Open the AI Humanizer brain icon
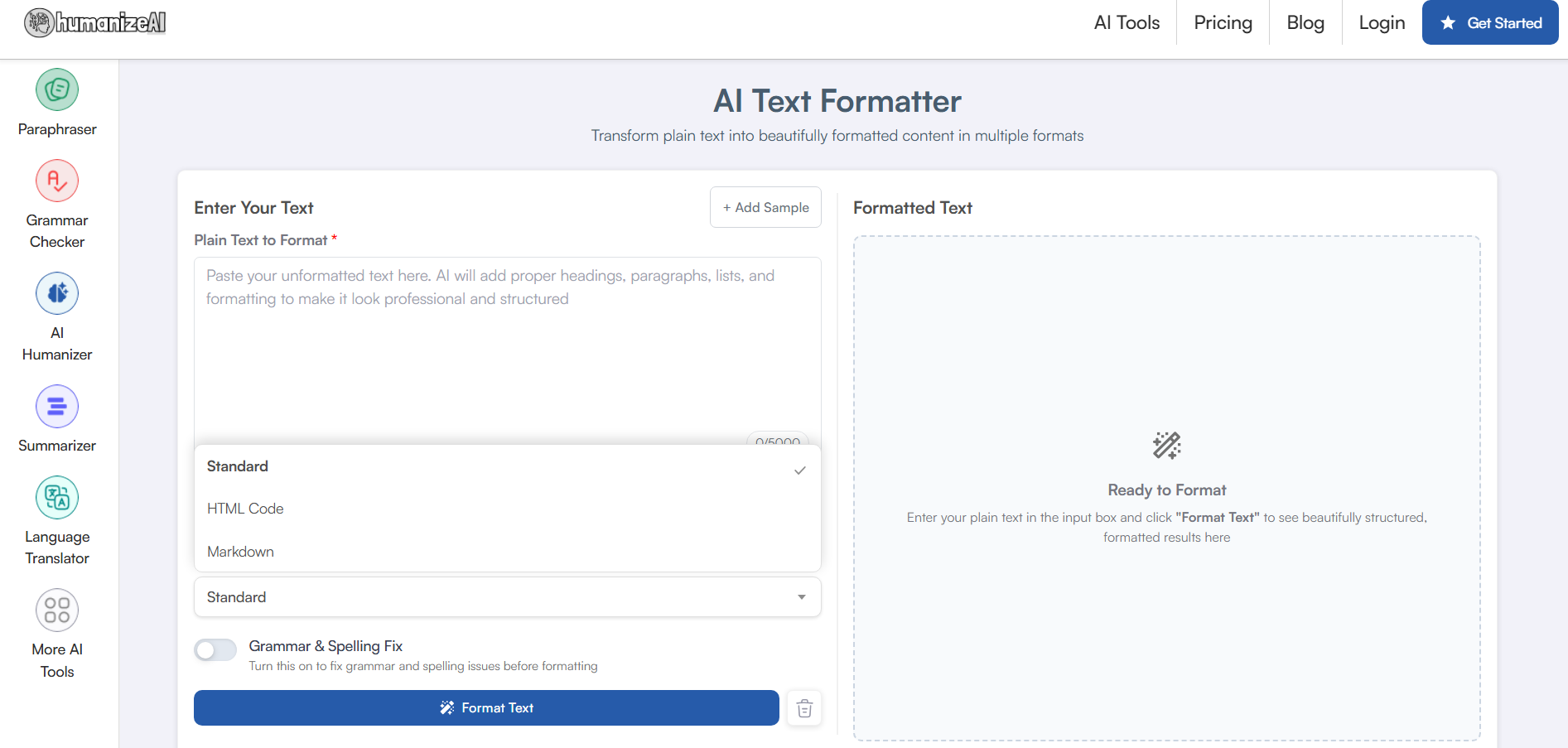This screenshot has width=1568, height=748. (57, 293)
